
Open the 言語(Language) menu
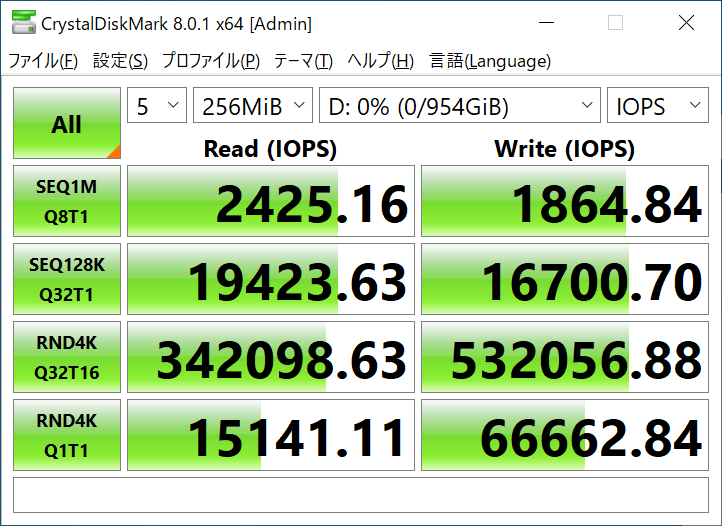pos(490,61)
